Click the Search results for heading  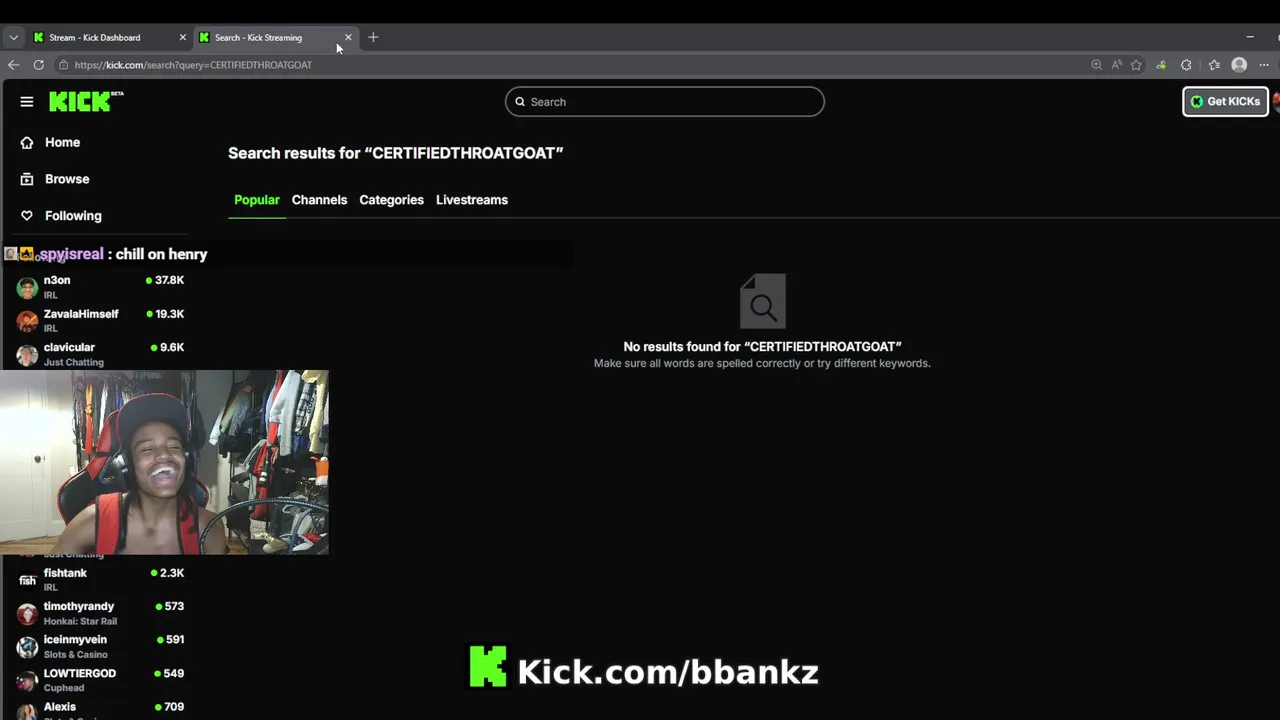396,153
